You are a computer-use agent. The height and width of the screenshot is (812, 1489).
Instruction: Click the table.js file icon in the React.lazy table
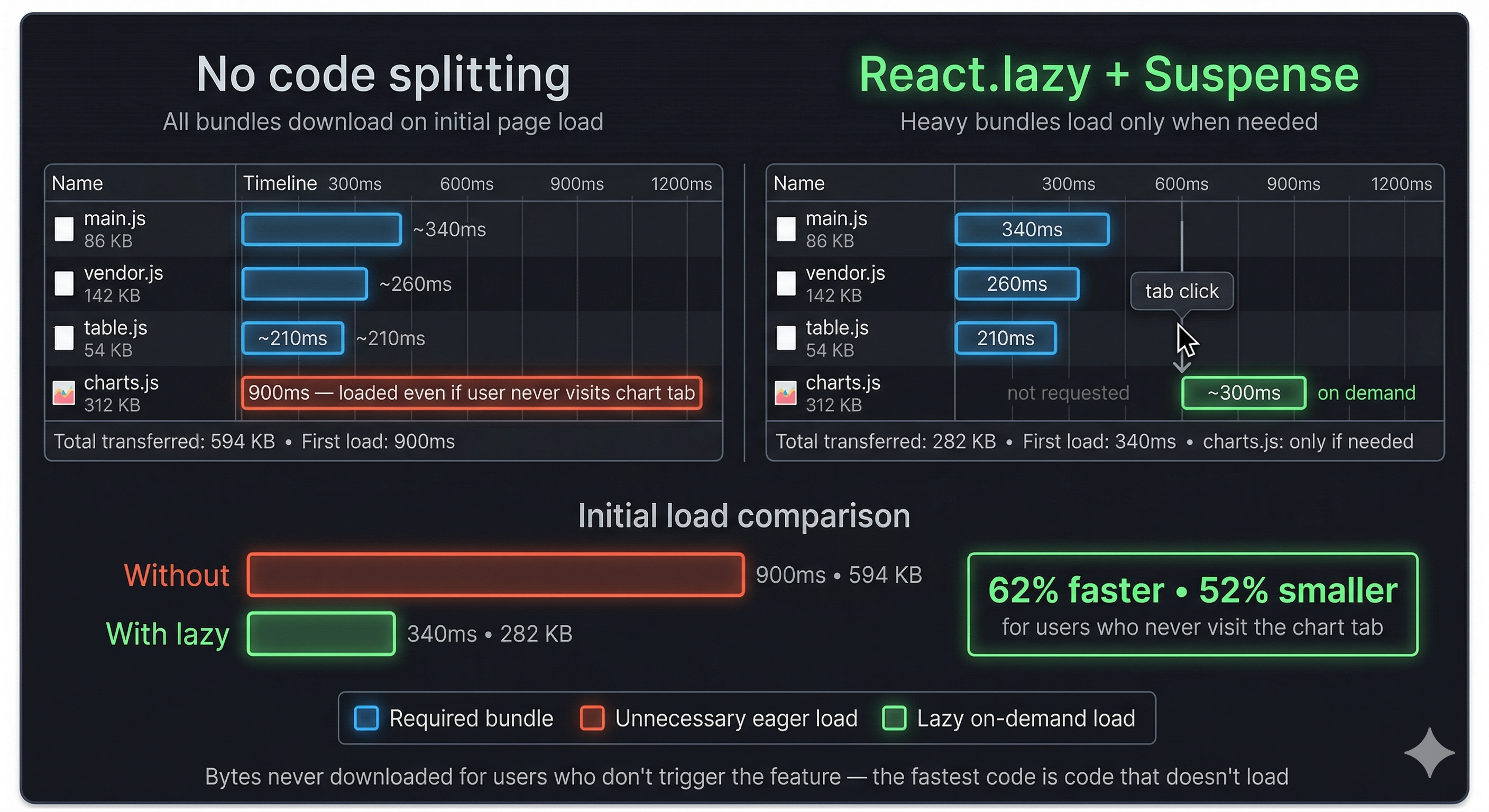tap(786, 338)
